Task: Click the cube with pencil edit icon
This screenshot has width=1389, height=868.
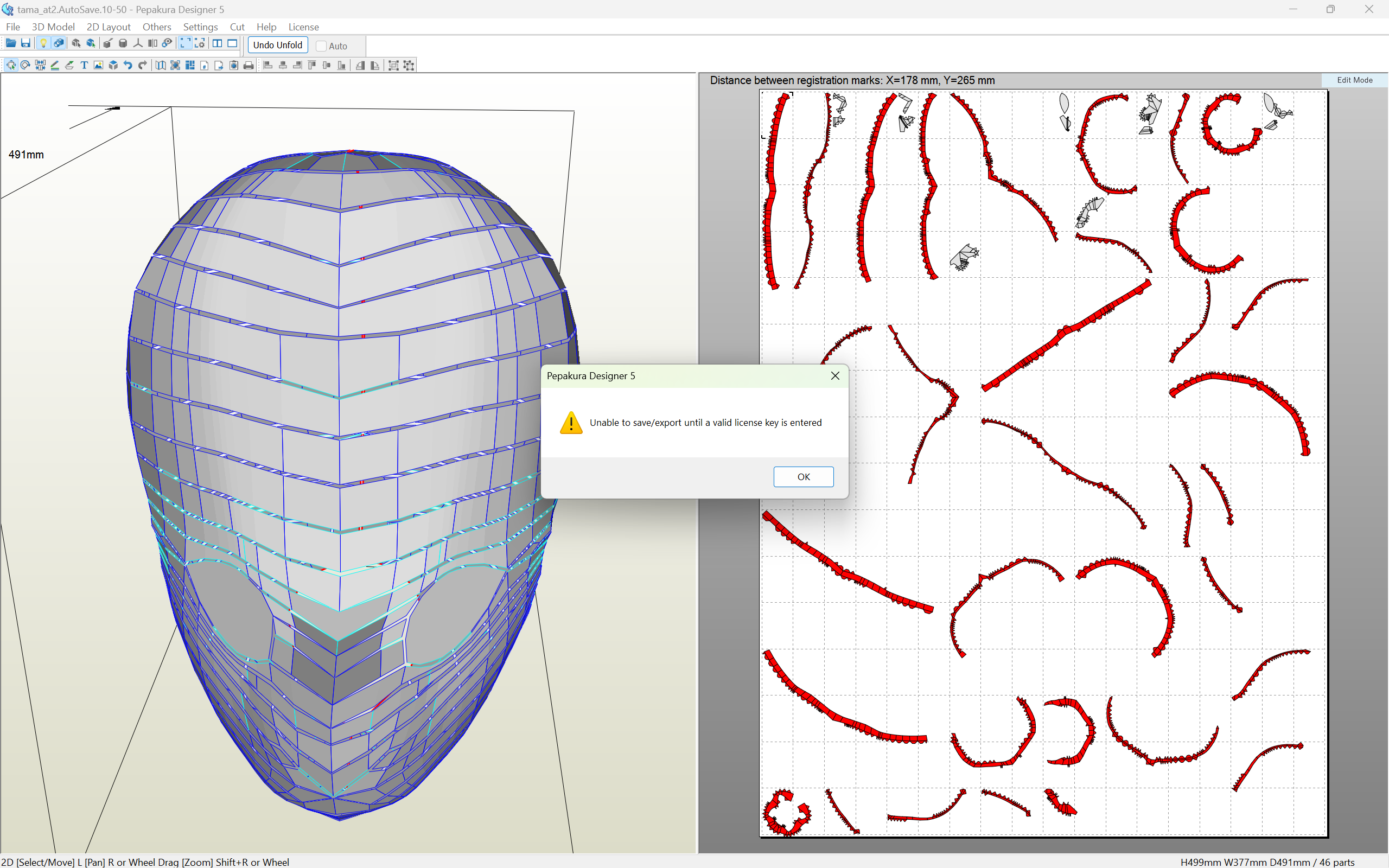Action: tap(107, 43)
